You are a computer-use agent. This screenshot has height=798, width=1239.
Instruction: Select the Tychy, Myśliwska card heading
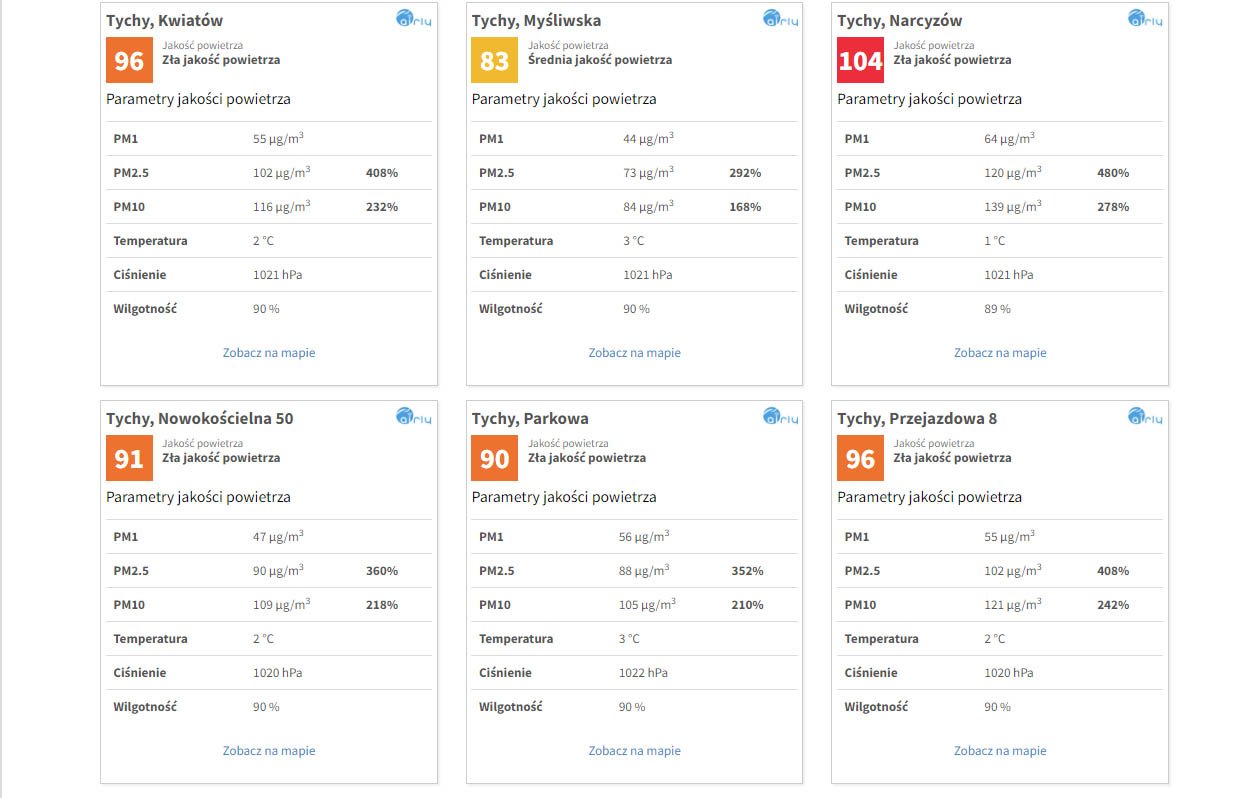(537, 21)
